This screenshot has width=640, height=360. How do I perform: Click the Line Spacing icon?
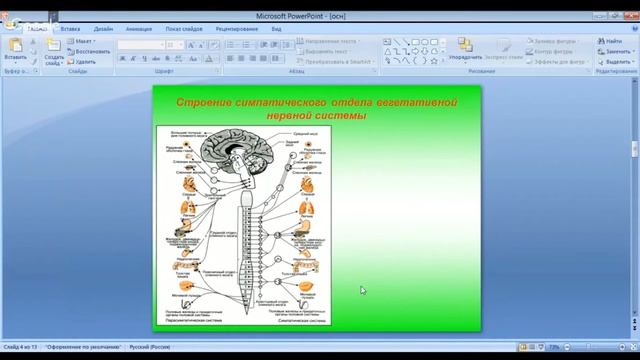tap(288, 45)
